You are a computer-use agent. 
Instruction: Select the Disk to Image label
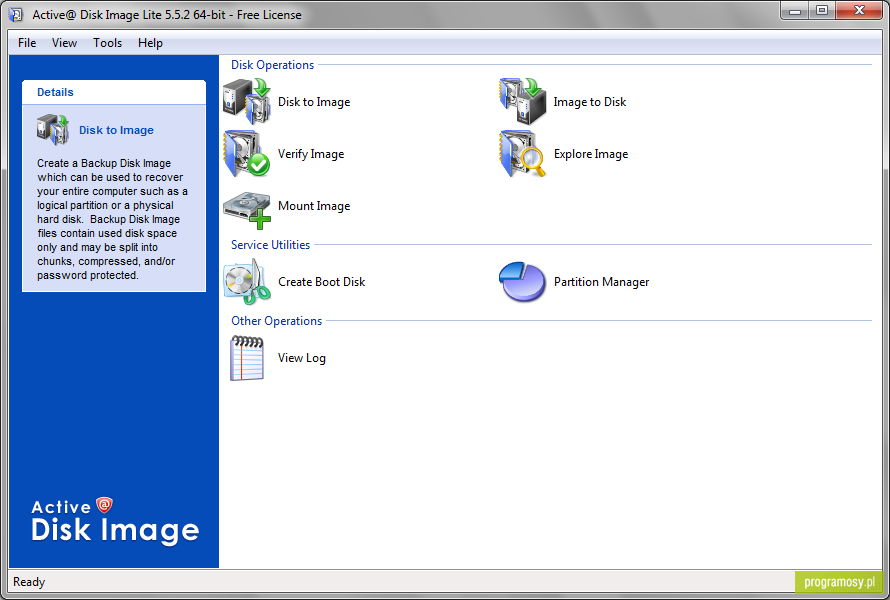click(x=314, y=102)
